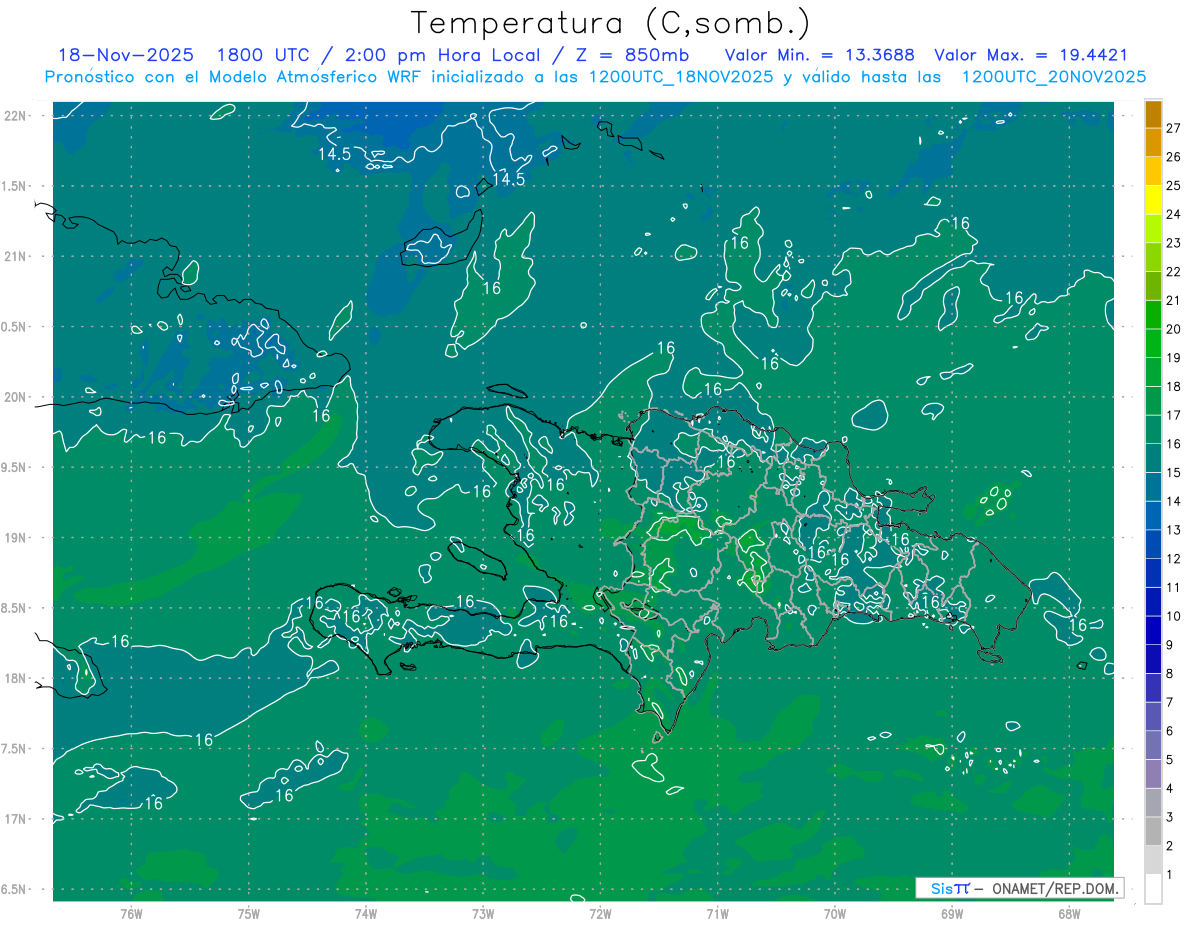The width and height of the screenshot is (1200, 927).
Task: Click the '1200UTC_20NOV2025' valid-until time
Action: 1053,77
